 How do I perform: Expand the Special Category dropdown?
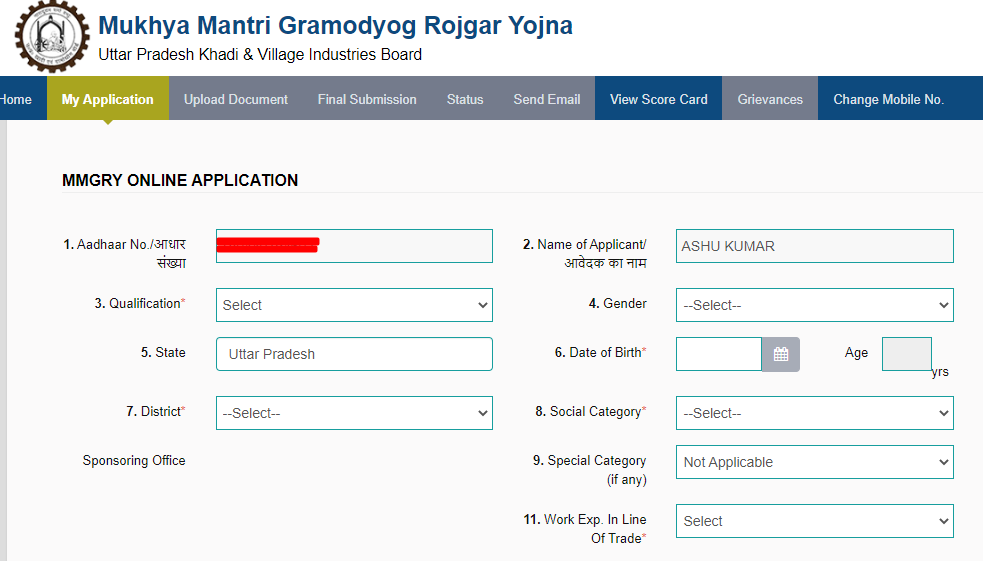click(x=814, y=462)
